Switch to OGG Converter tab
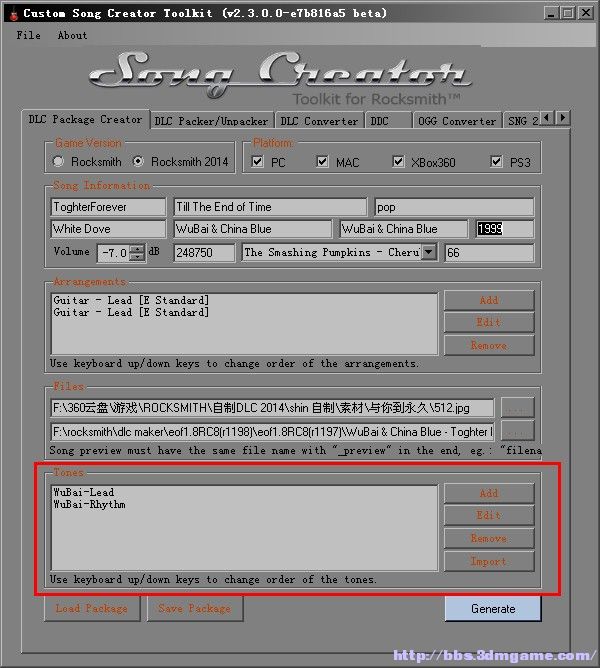600x668 pixels. tap(457, 121)
